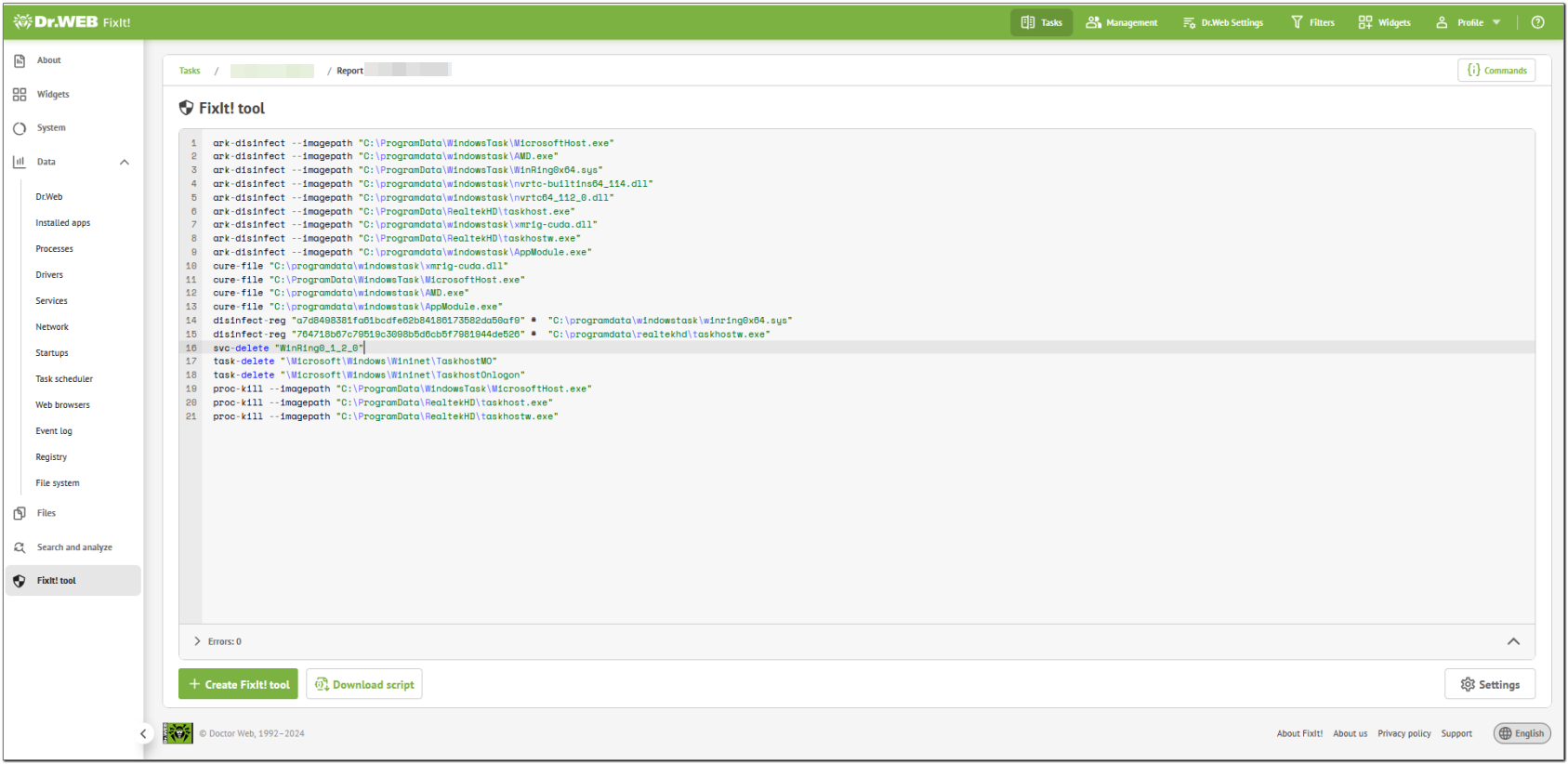Open Widgets in the left sidebar
Screen dimensions: 1568x764
[x=53, y=95]
